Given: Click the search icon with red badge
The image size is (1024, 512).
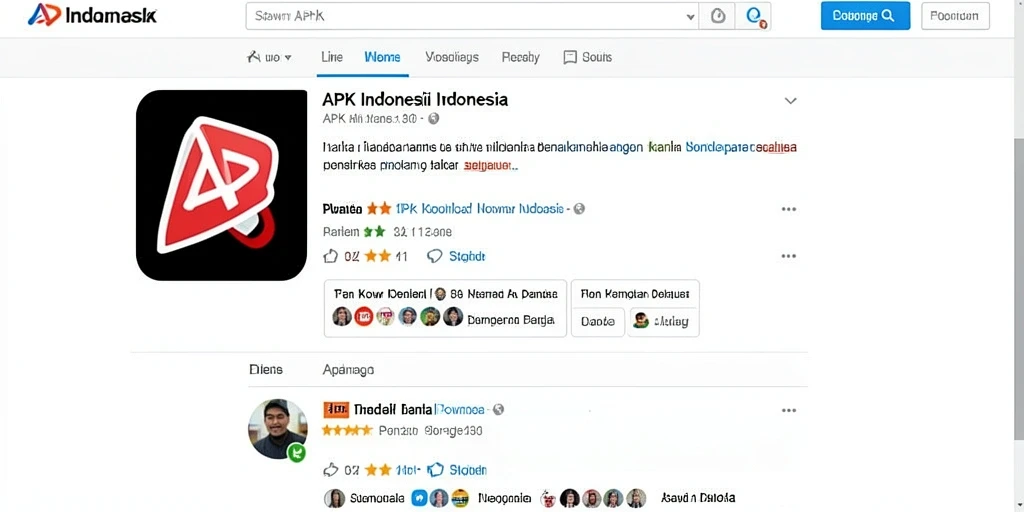Looking at the screenshot, I should coord(754,16).
